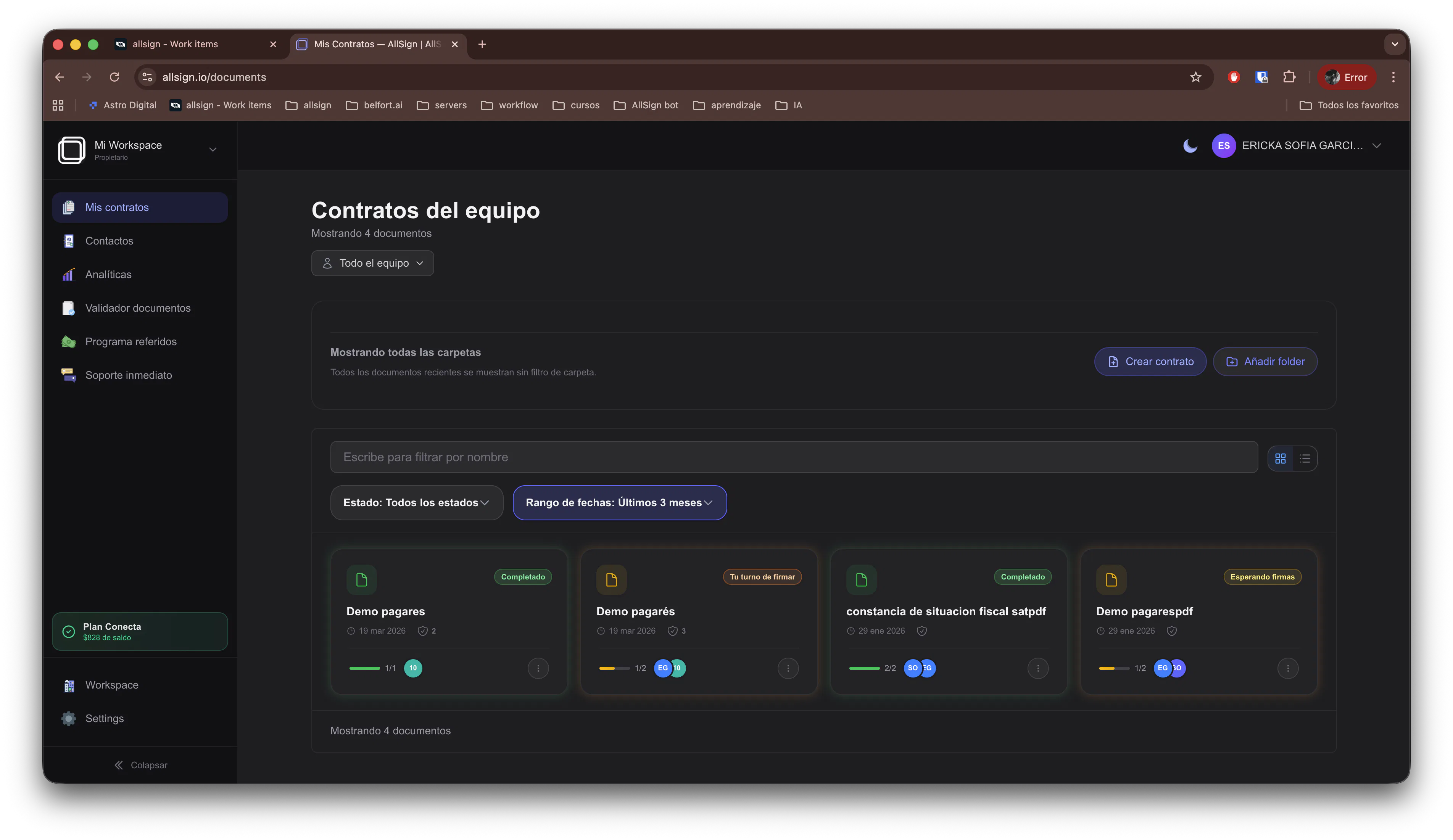The image size is (1453, 840).
Task: Switch to grid view layout
Action: point(1280,459)
